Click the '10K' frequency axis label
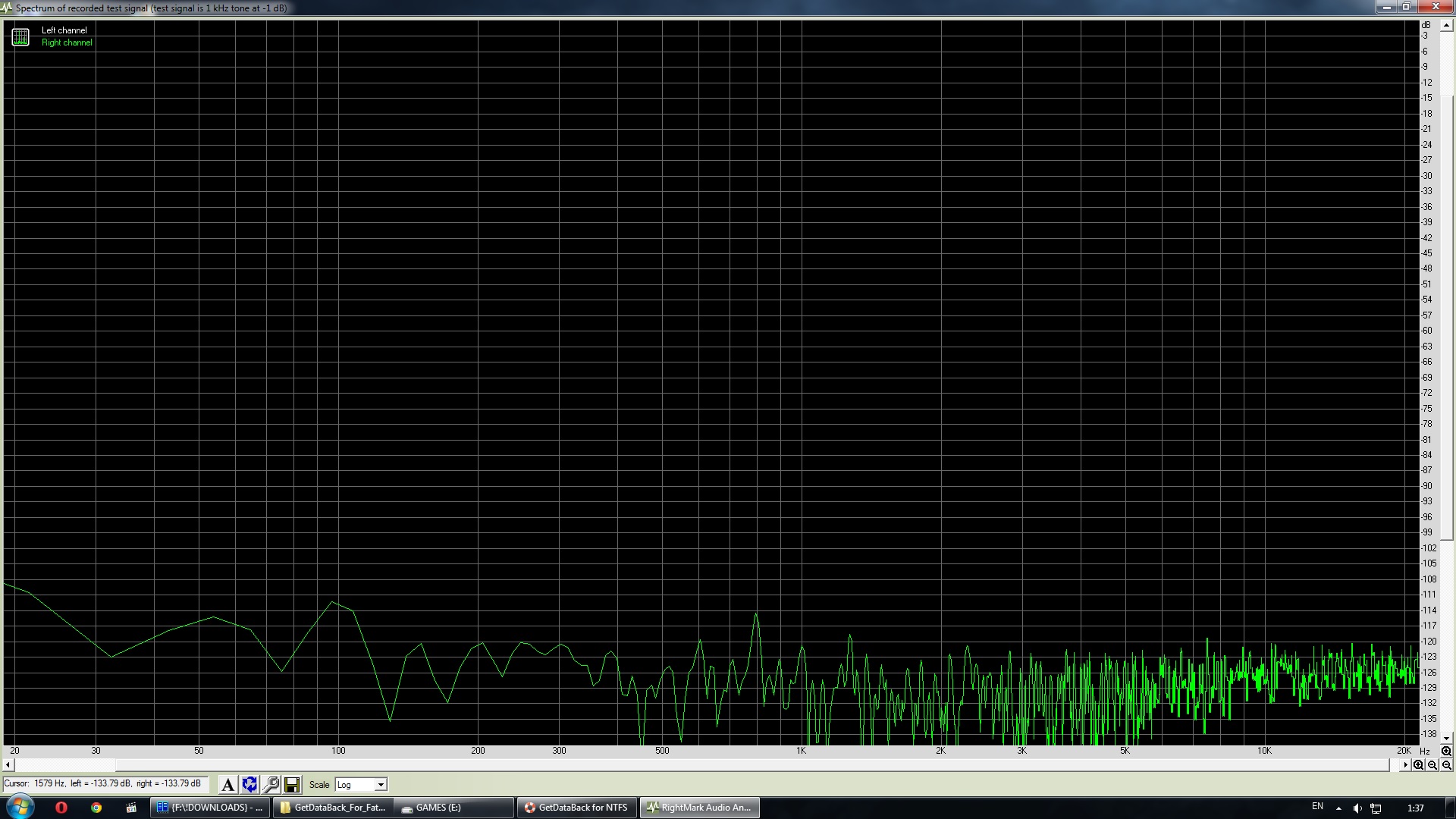Screen dimensions: 1456x819 tap(1264, 751)
